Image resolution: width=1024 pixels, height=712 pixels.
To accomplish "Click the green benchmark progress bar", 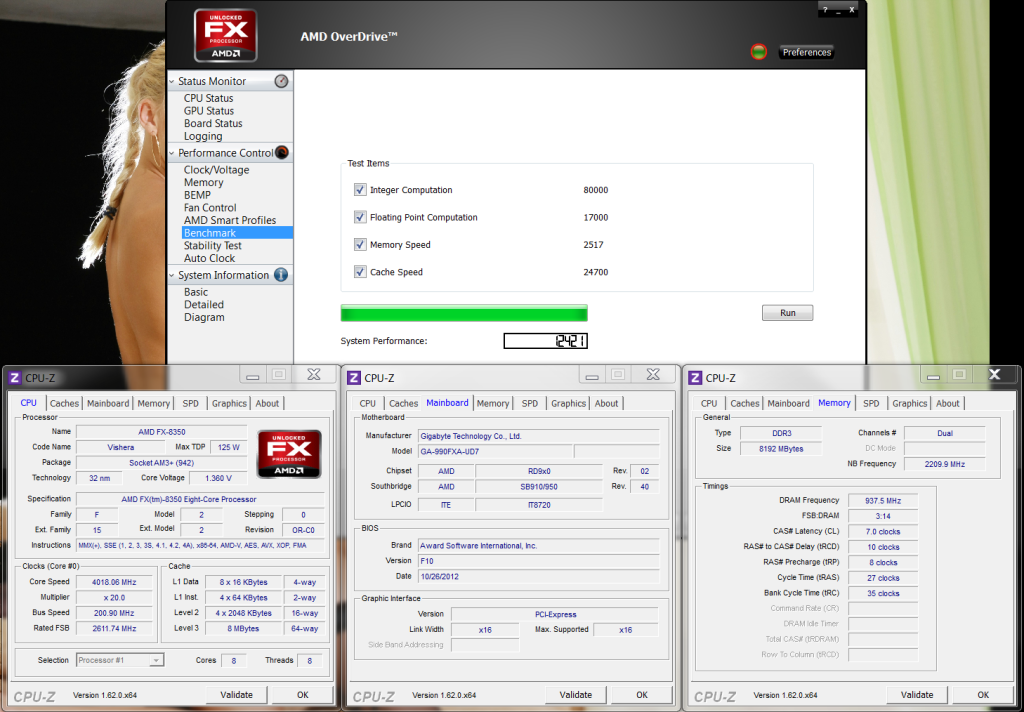I will point(464,313).
